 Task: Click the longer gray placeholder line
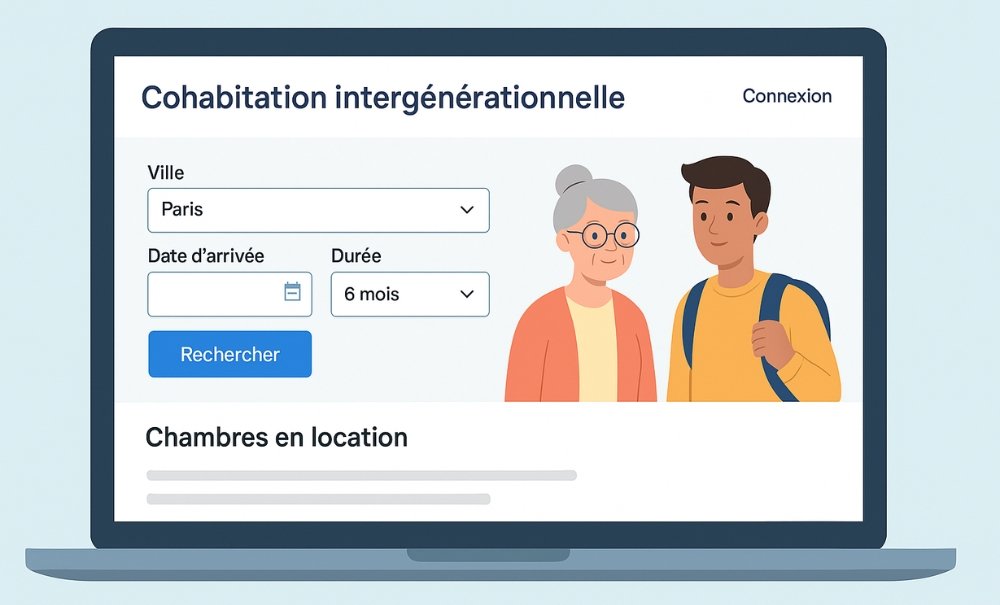(x=361, y=475)
